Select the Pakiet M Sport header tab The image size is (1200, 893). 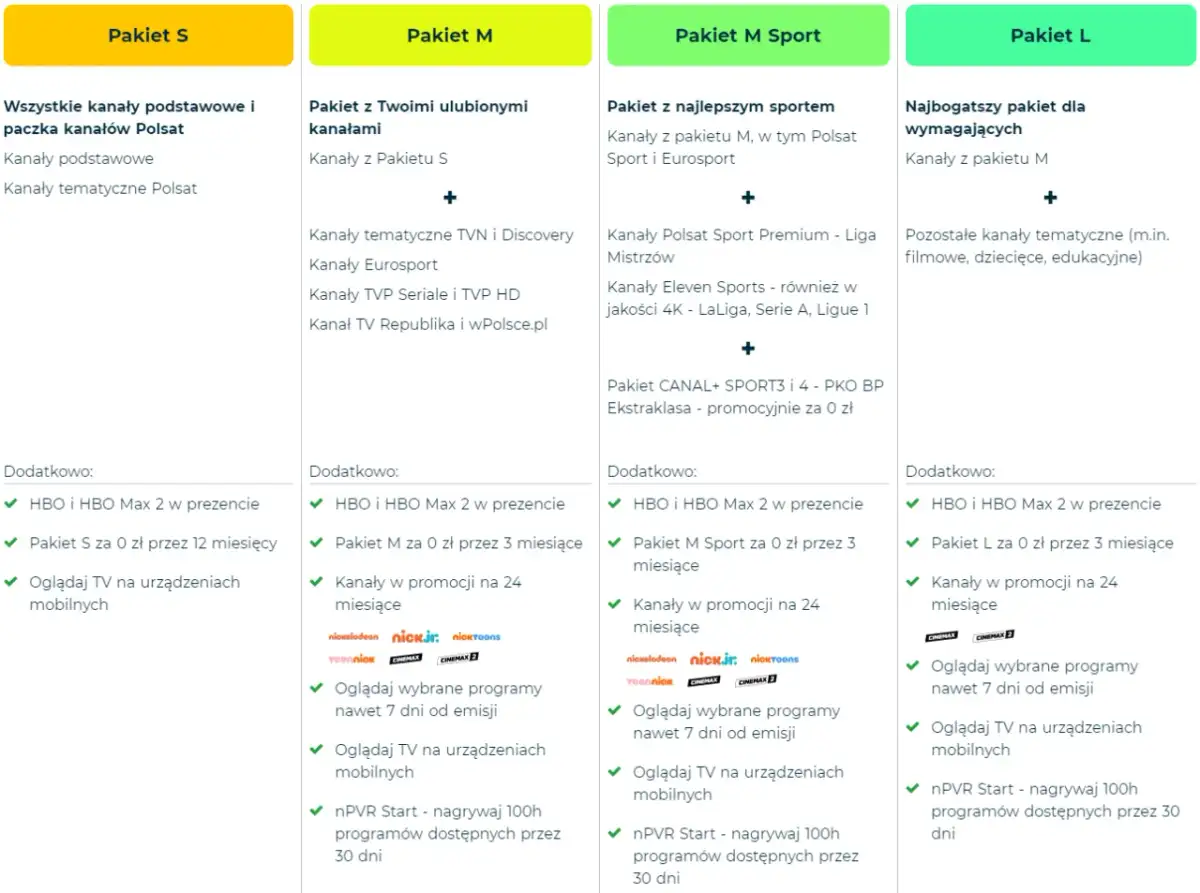(748, 35)
